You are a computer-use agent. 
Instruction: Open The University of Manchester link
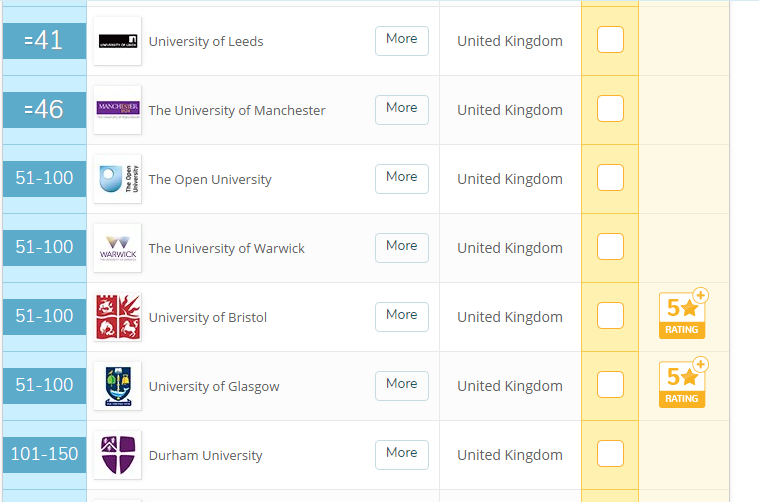point(237,111)
